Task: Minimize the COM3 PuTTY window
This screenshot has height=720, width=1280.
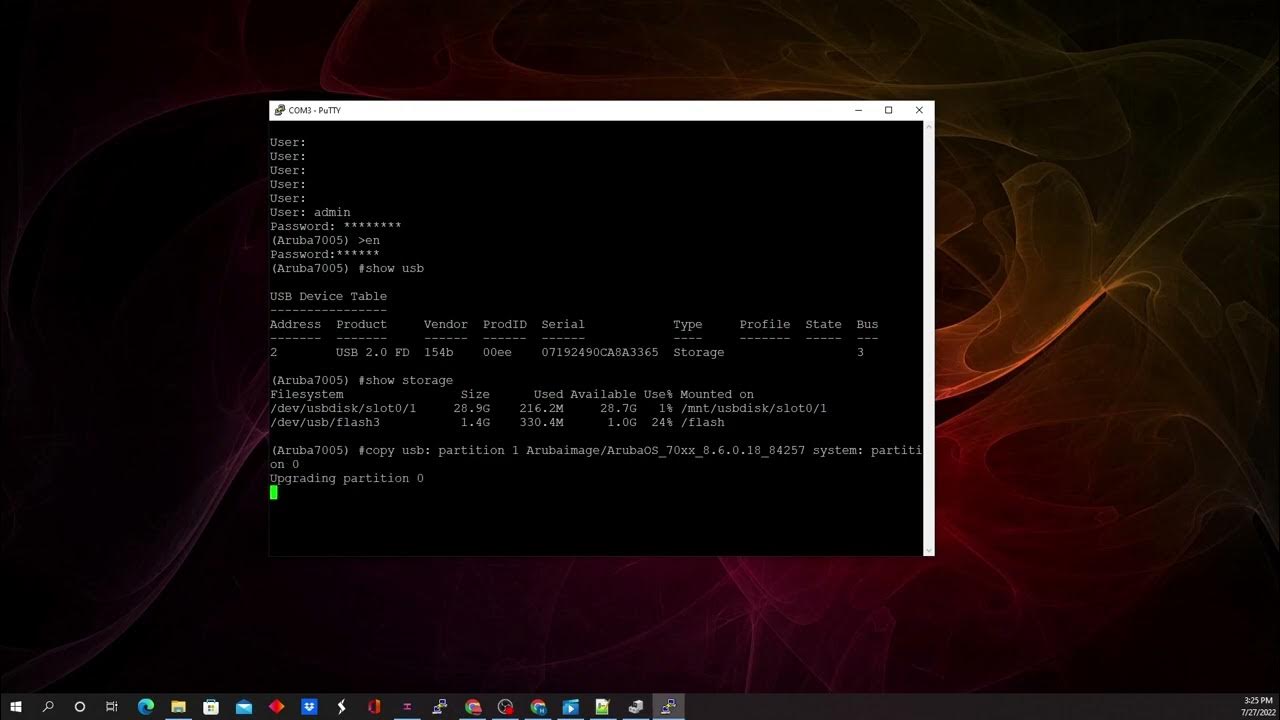Action: pyautogui.click(x=858, y=110)
